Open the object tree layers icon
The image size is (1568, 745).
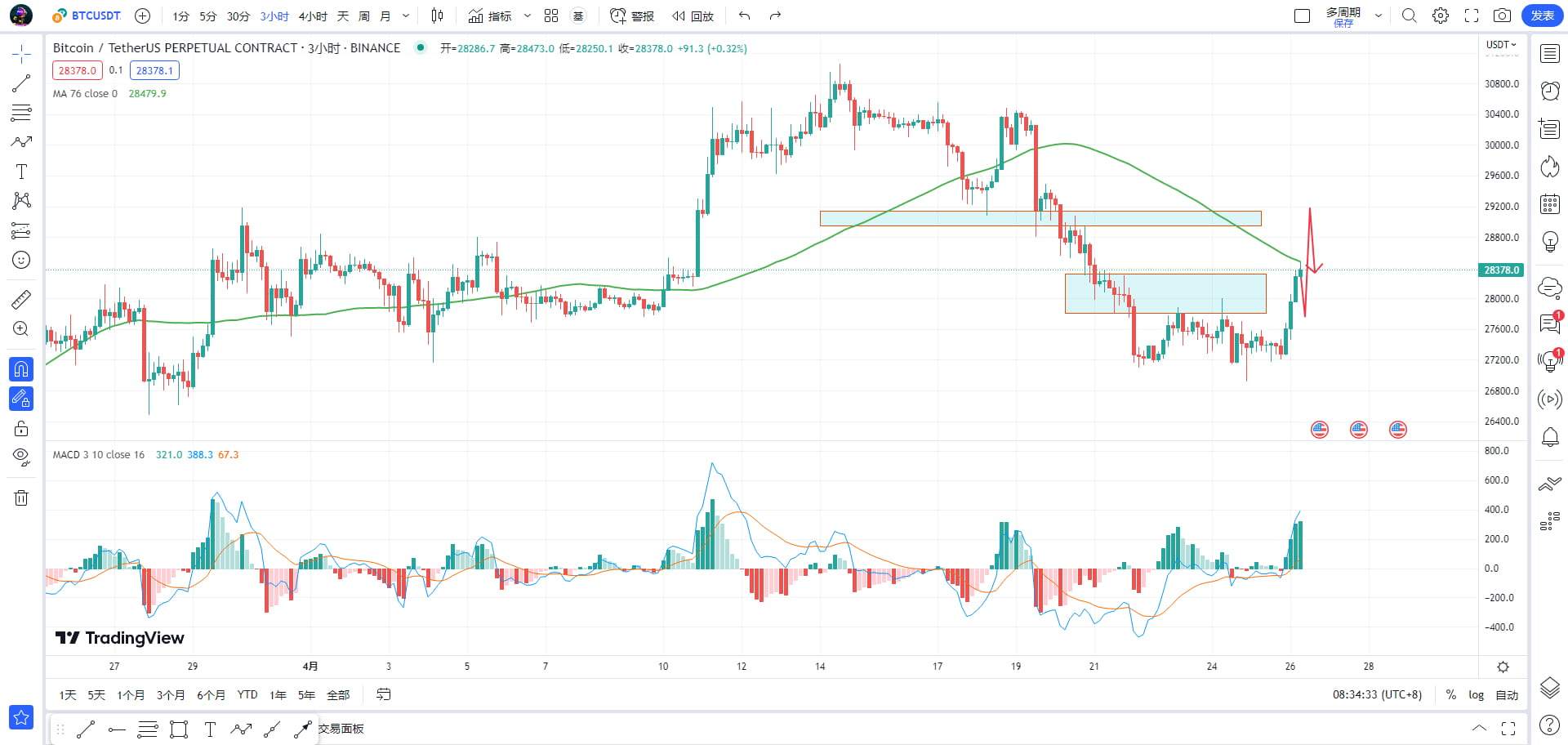coord(1549,688)
